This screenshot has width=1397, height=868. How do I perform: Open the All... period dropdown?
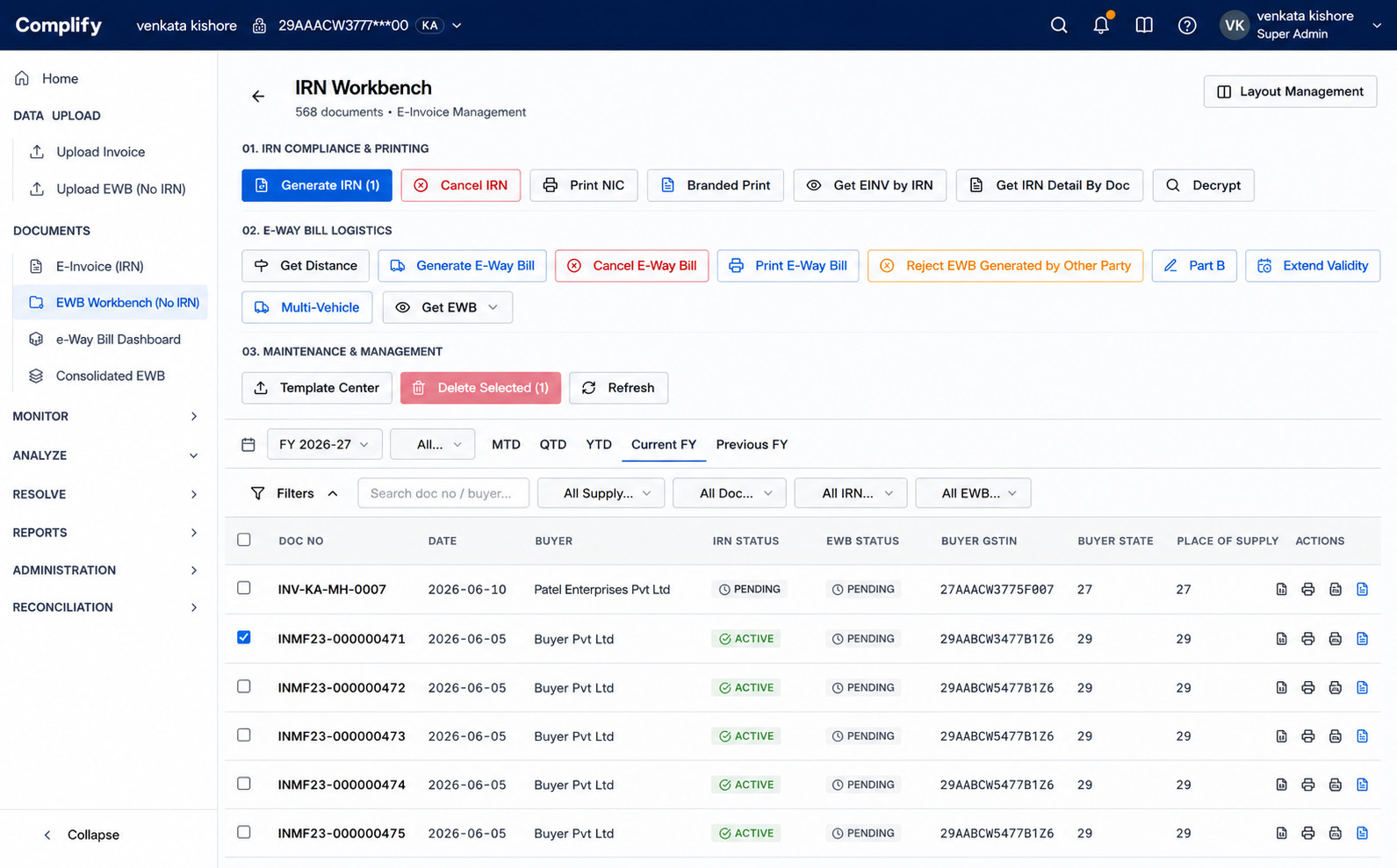pyautogui.click(x=433, y=445)
